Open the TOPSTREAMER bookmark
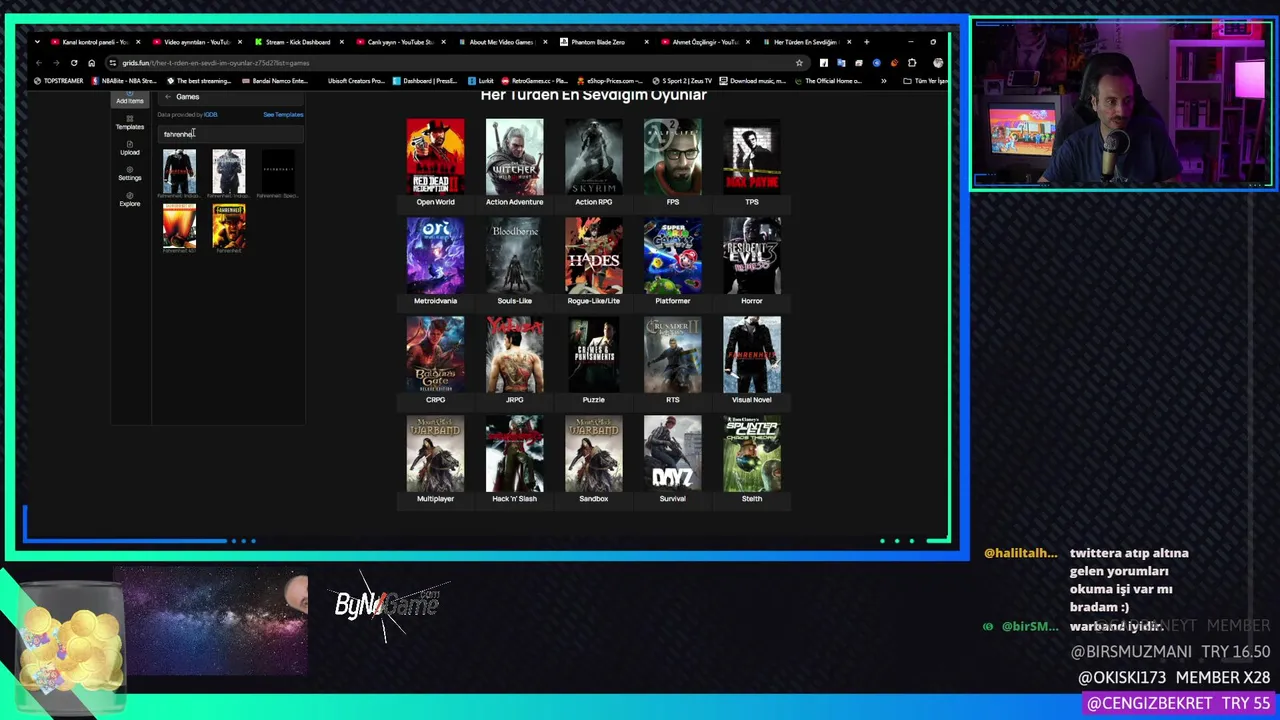Viewport: 1280px width, 720px height. pyautogui.click(x=59, y=81)
